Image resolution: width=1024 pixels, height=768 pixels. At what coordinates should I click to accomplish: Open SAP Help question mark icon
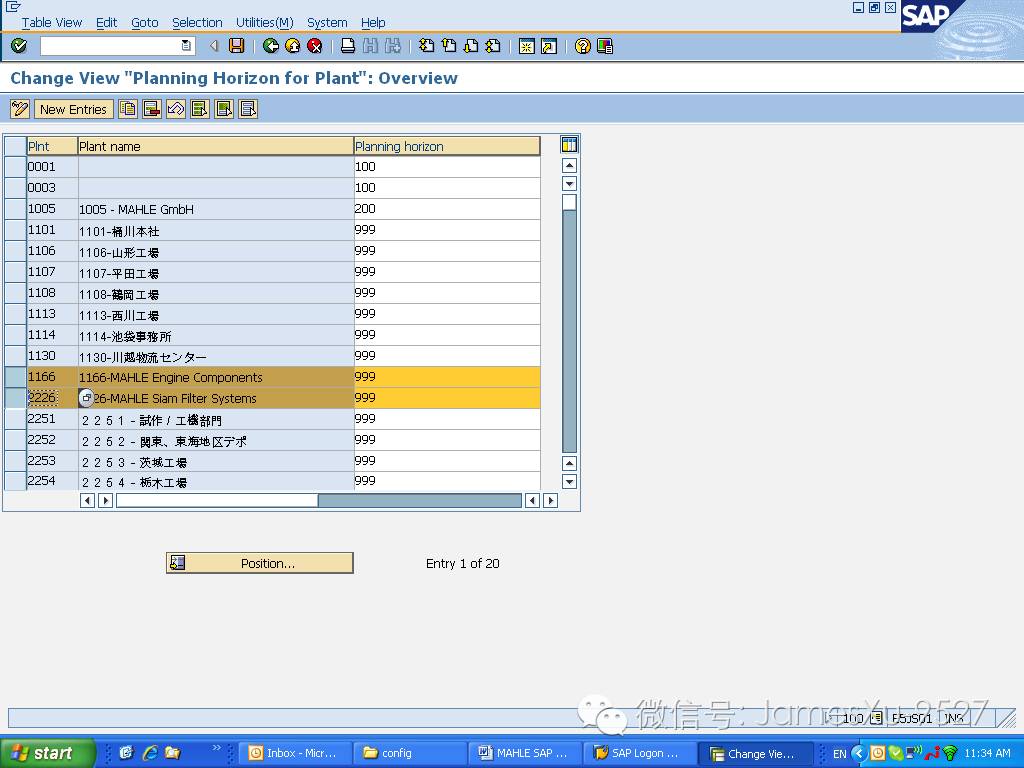(583, 46)
